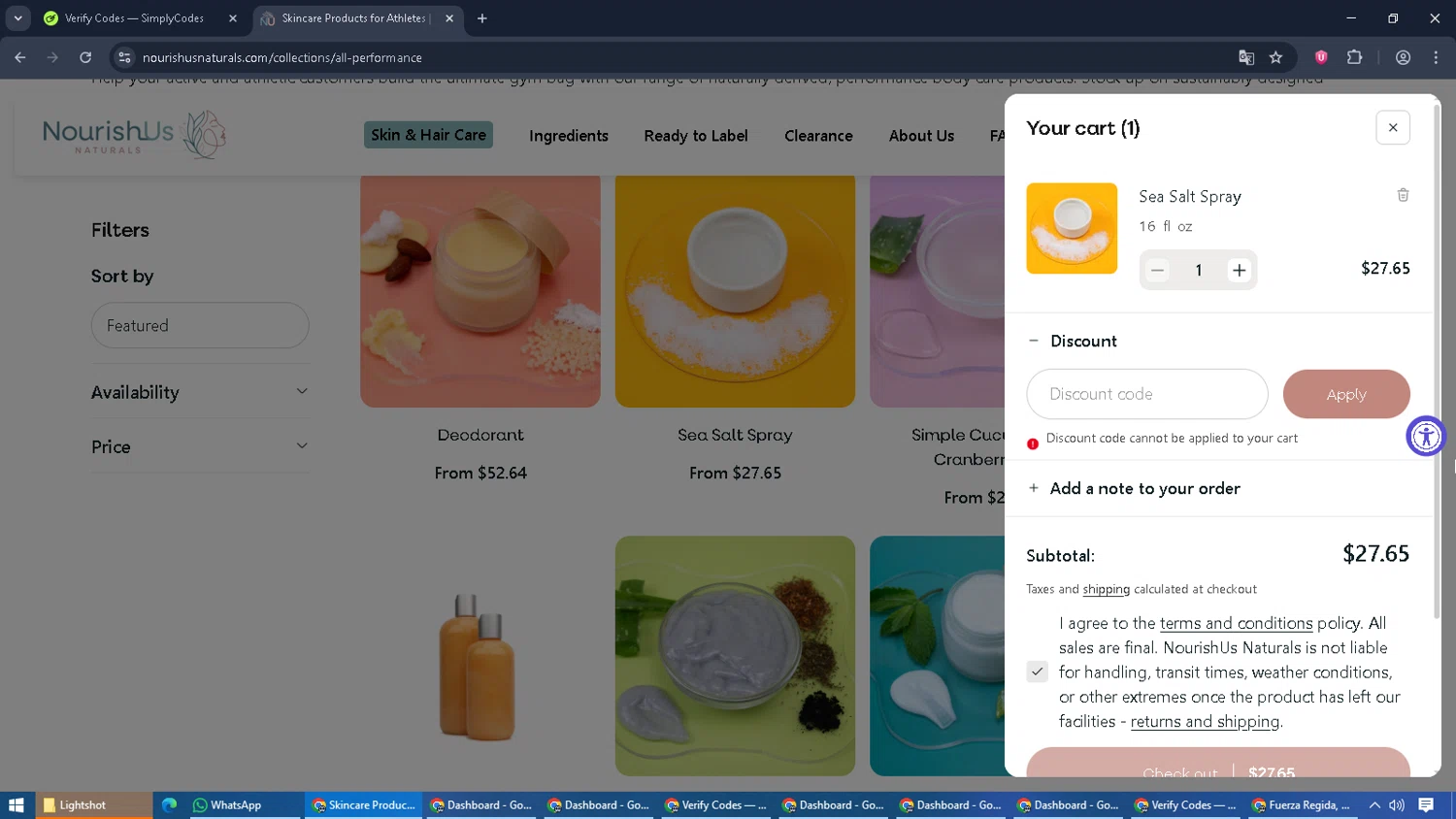Remove Sea Salt Spray using the trash icon
Screen dimensions: 1456x819
pyautogui.click(x=1403, y=195)
